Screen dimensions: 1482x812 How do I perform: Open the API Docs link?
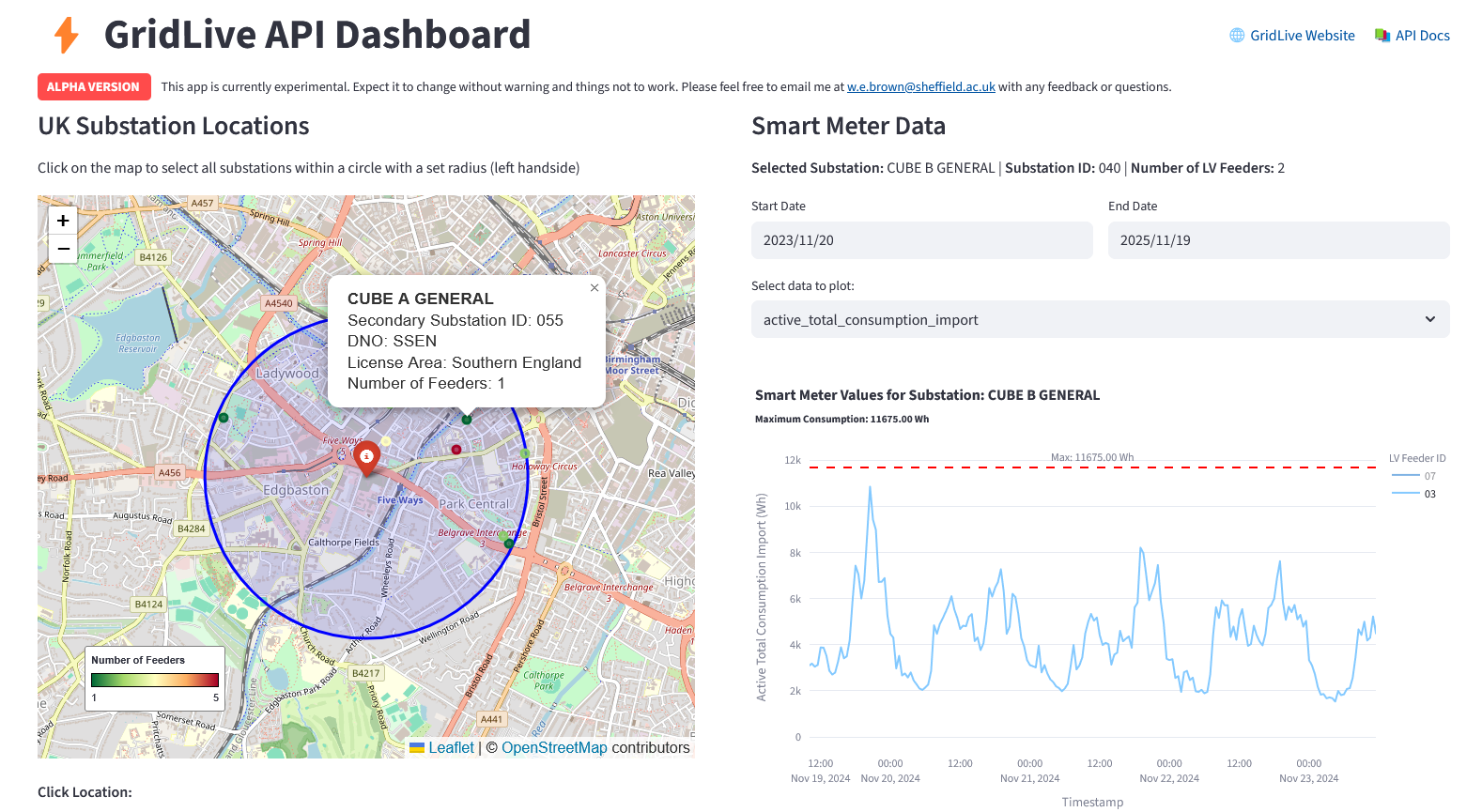pos(1422,36)
